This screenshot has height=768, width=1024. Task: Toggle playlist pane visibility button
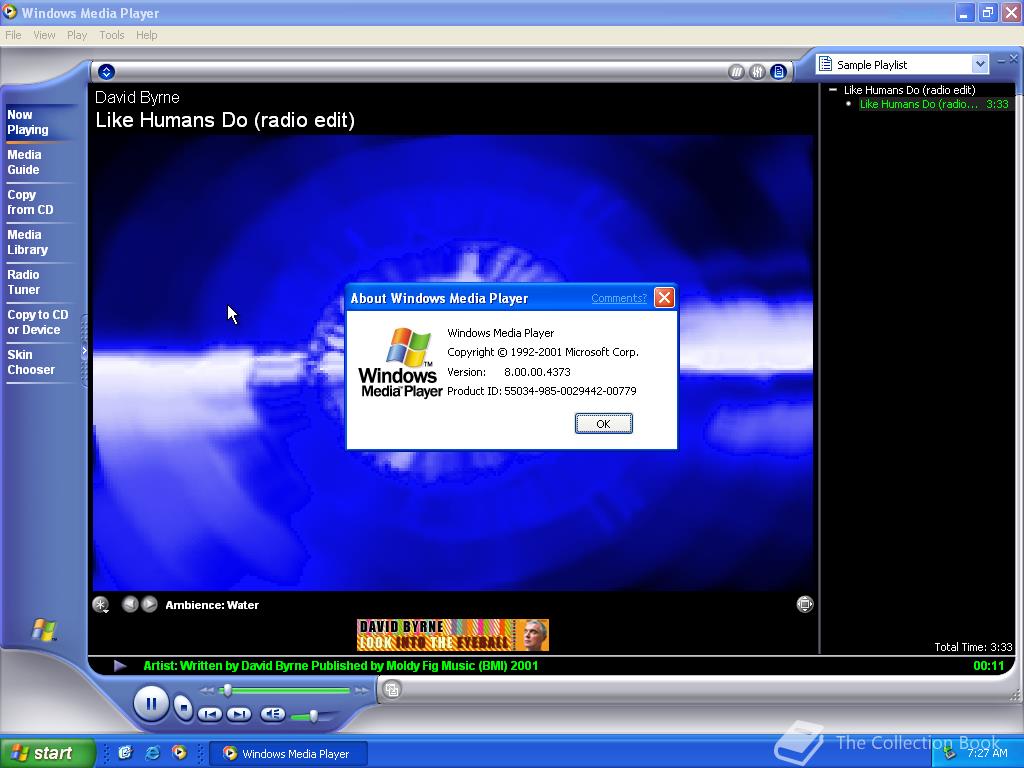click(x=778, y=72)
